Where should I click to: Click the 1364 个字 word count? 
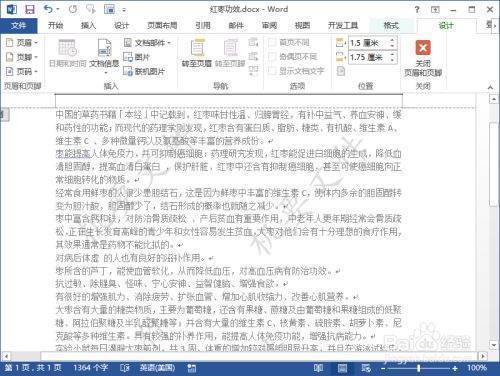(91, 368)
